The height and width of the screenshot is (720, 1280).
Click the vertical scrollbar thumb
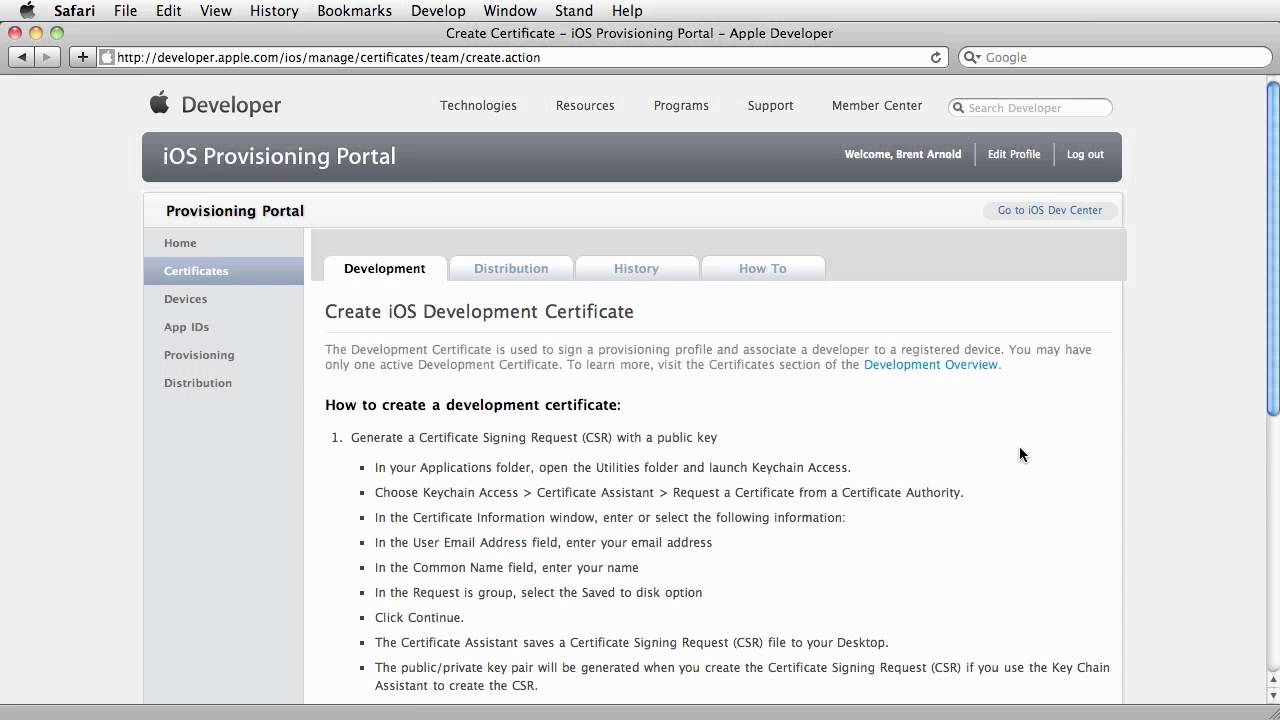1272,248
